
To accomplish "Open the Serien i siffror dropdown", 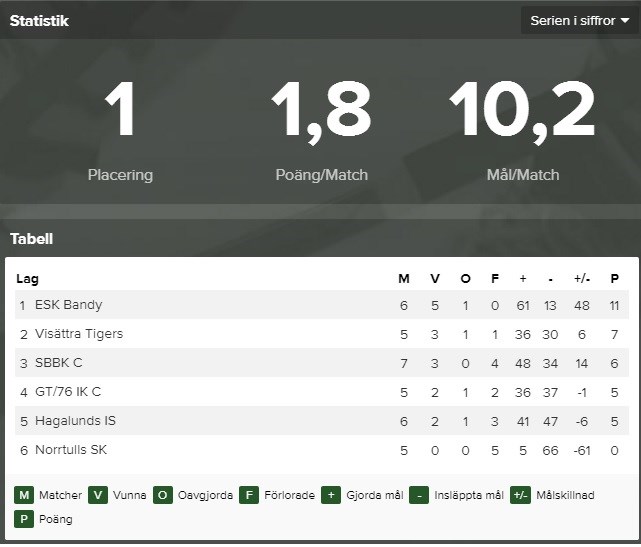I will pyautogui.click(x=579, y=20).
